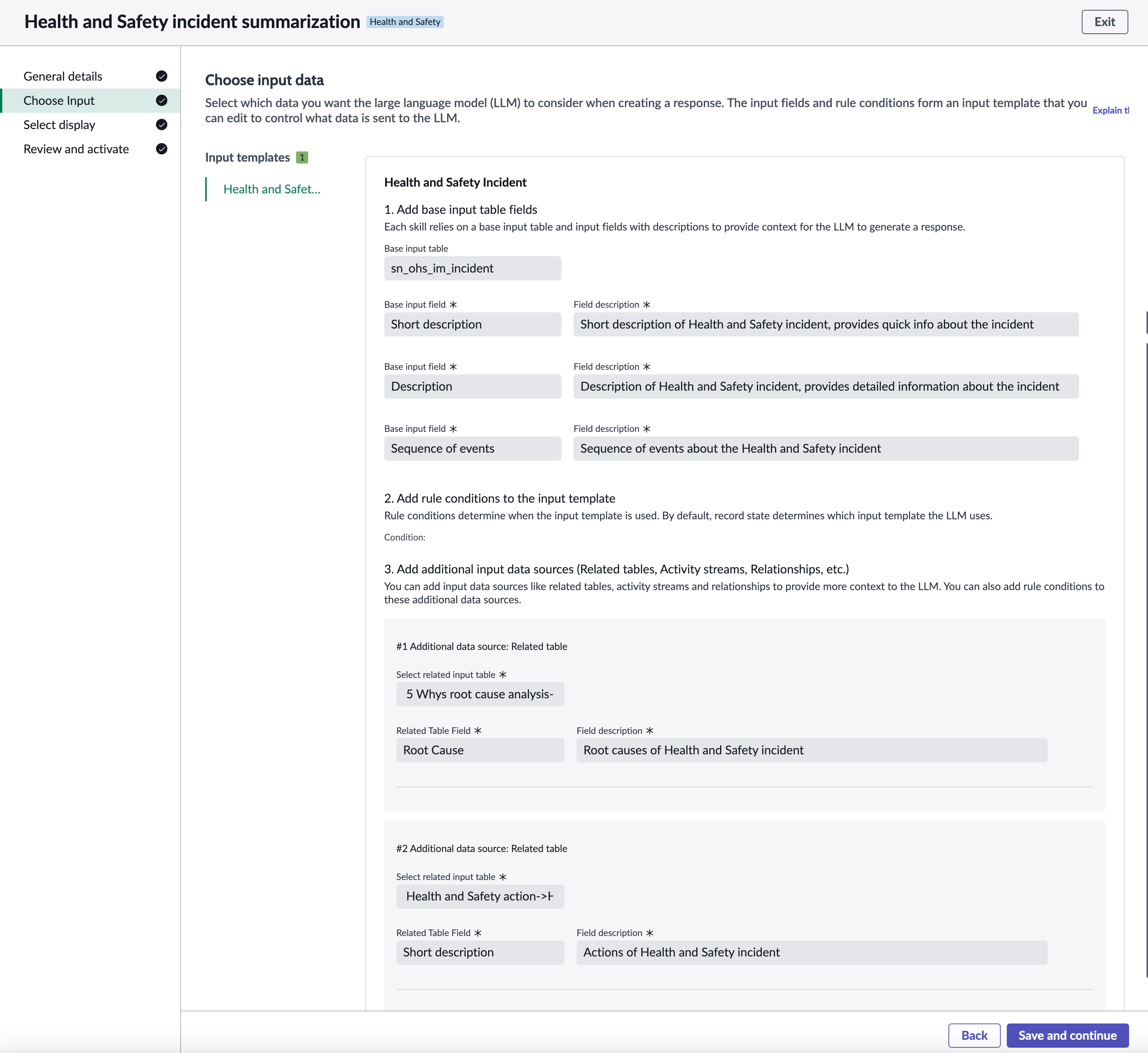Image resolution: width=1148 pixels, height=1053 pixels.
Task: Click the Select display completed checkmark icon
Action: click(161, 125)
